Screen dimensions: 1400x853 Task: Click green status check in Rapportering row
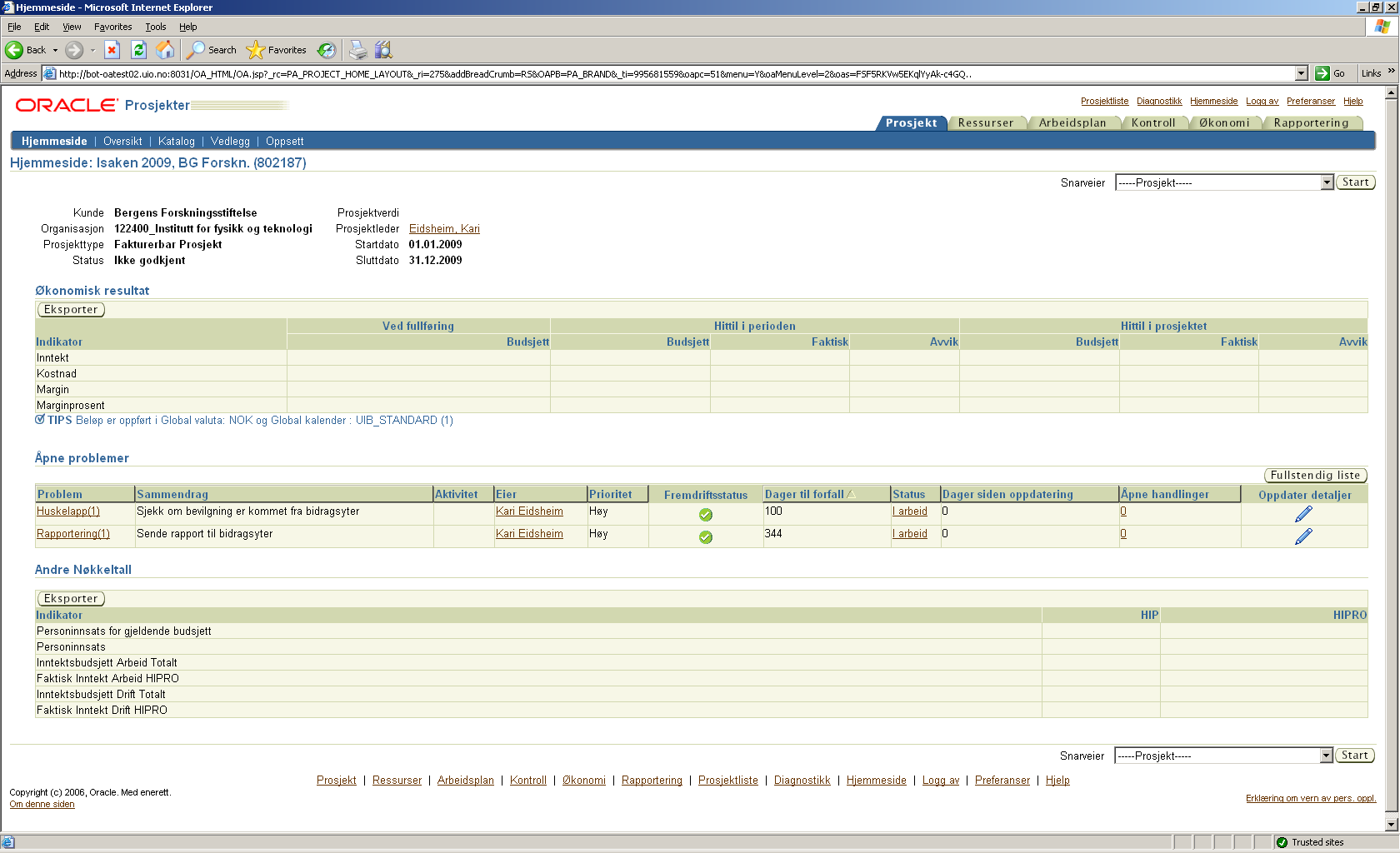pos(706,537)
